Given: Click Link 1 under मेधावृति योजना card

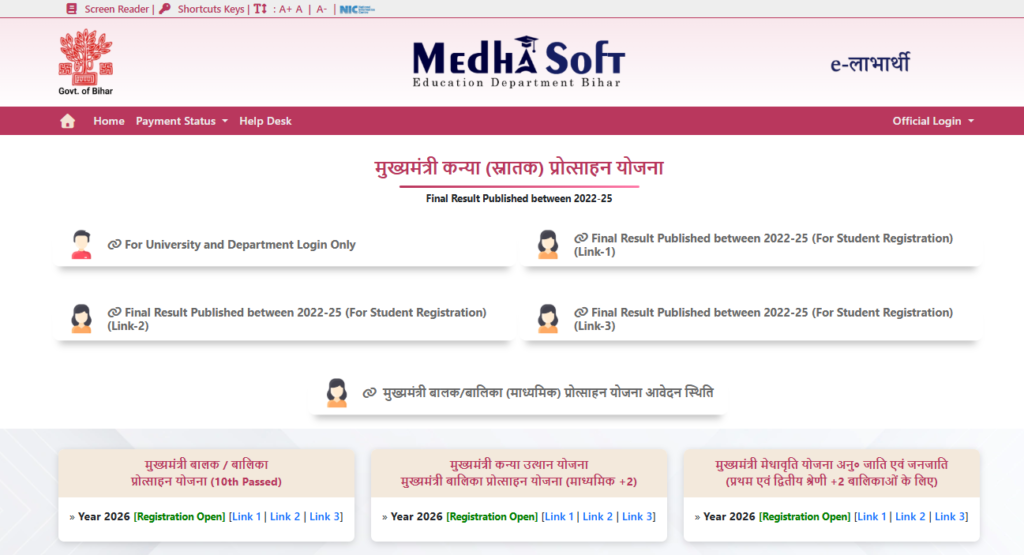Looking at the screenshot, I should 872,516.
